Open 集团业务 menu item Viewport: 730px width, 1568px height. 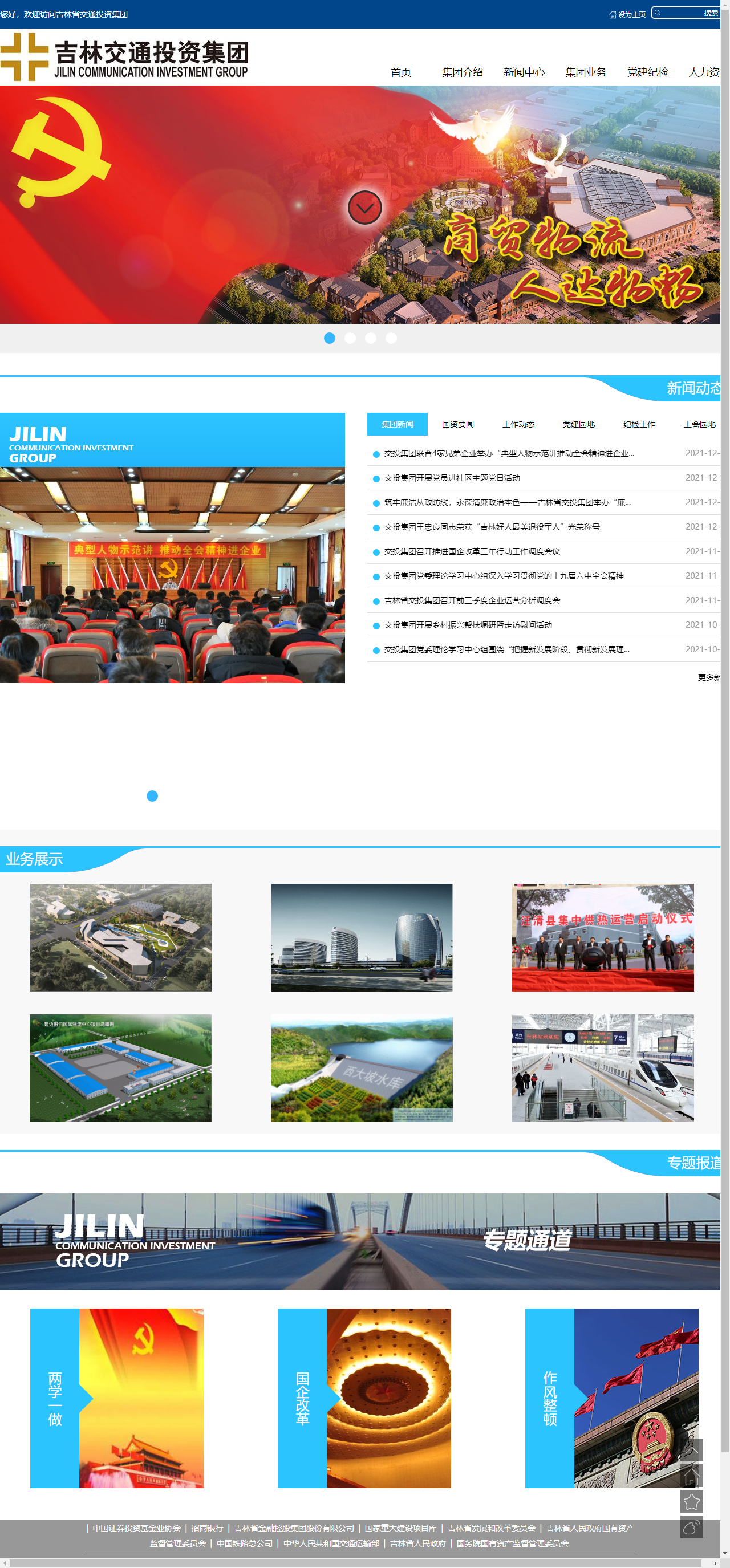(x=586, y=72)
